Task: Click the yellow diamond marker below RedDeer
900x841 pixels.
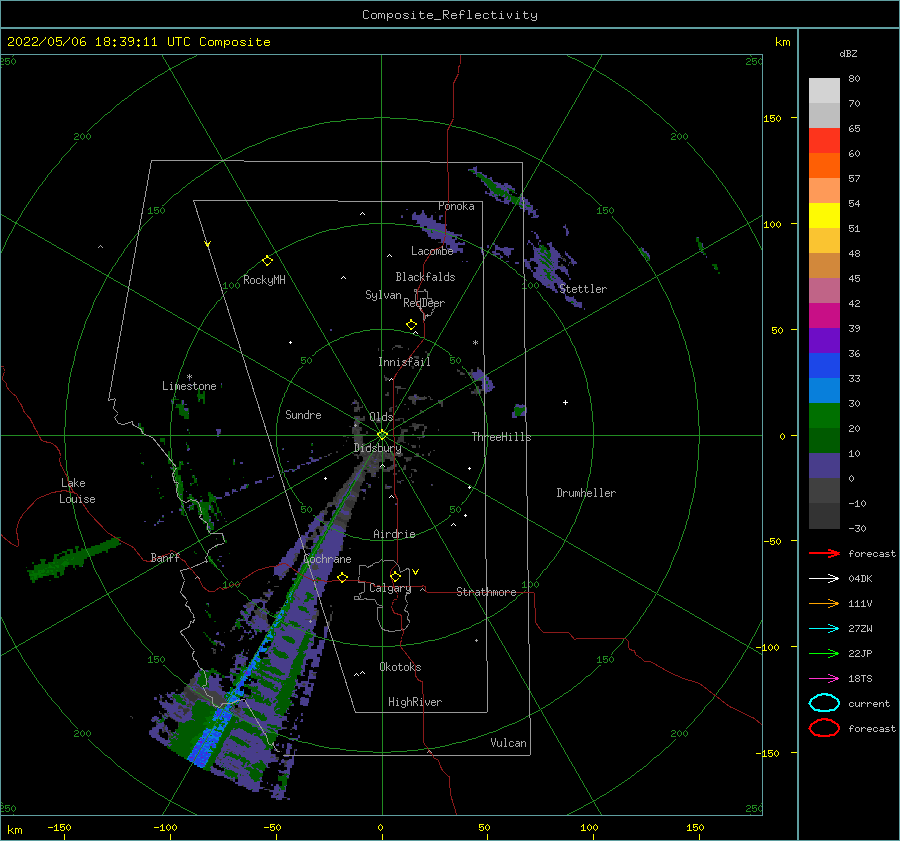Action: pos(411,325)
